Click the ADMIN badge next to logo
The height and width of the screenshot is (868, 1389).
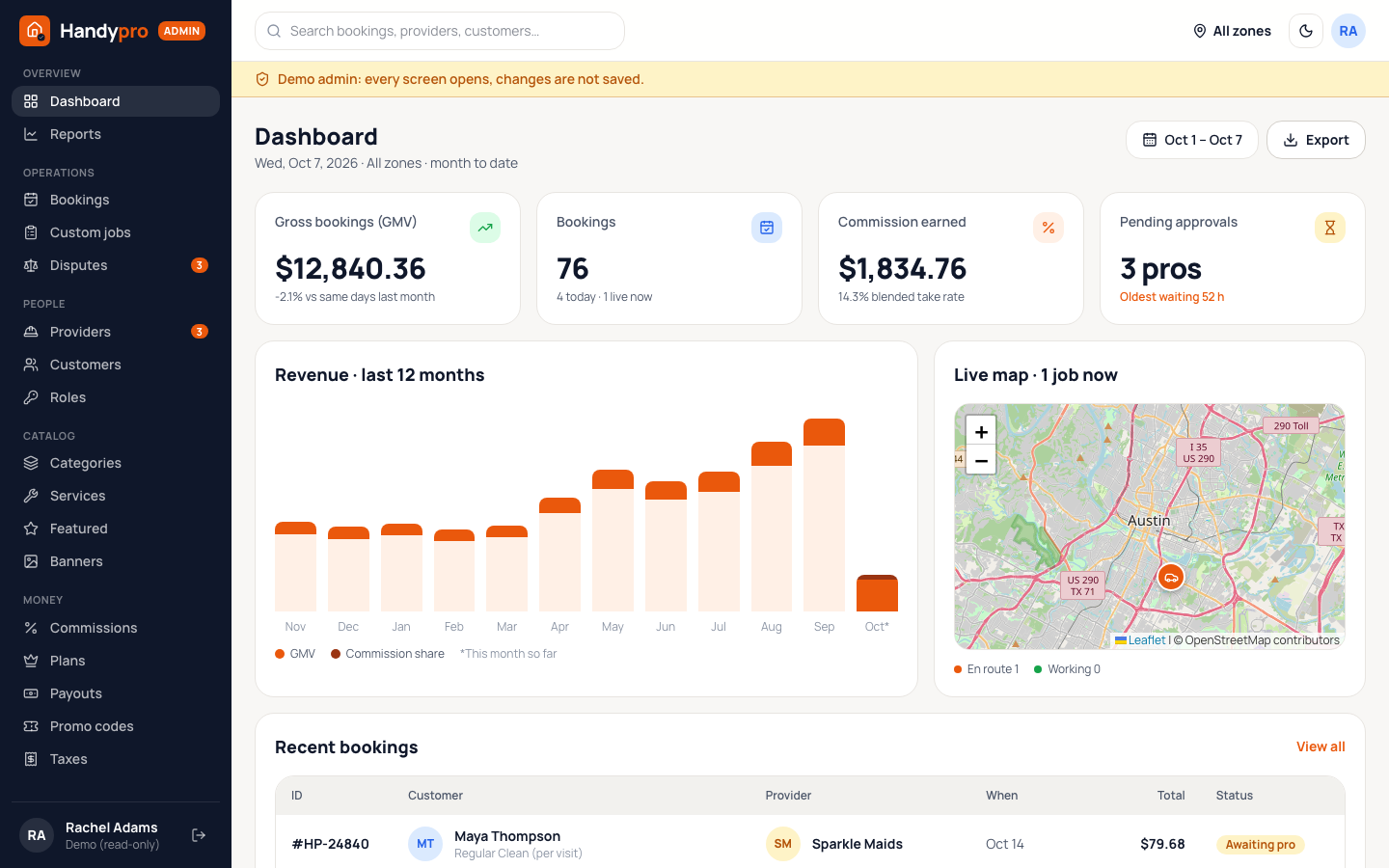[181, 31]
